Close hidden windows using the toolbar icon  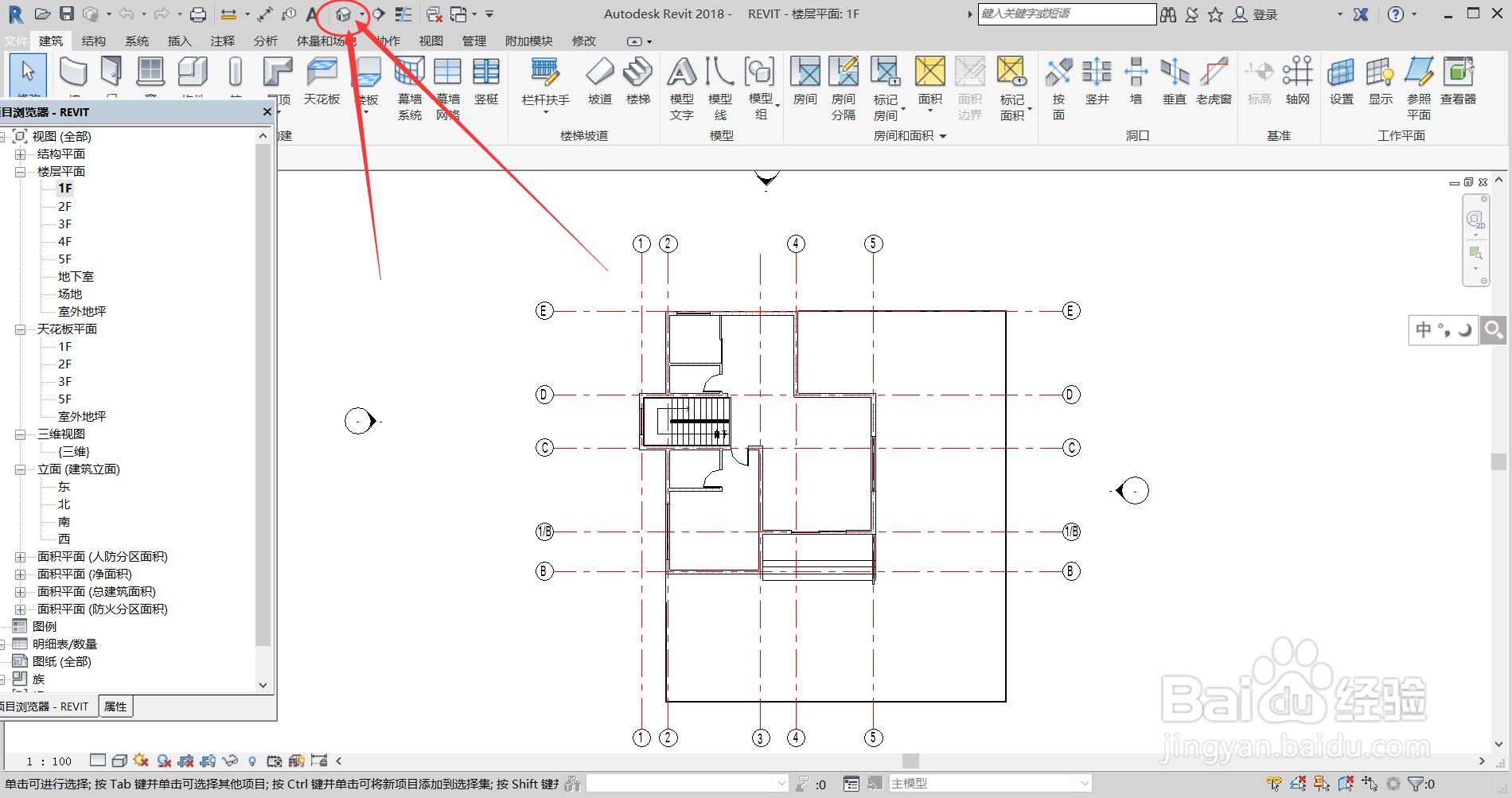pos(435,14)
